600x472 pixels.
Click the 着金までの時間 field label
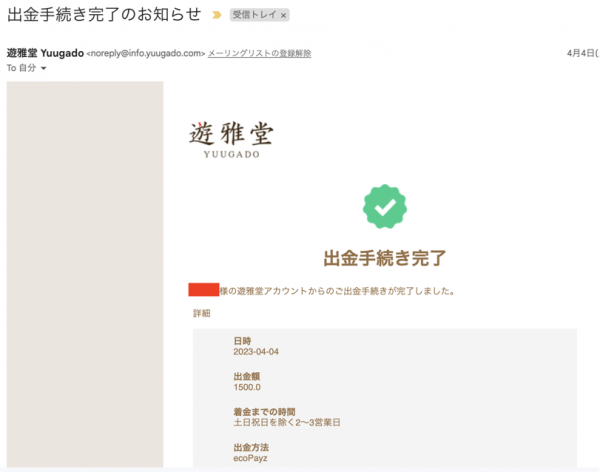pyautogui.click(x=264, y=412)
